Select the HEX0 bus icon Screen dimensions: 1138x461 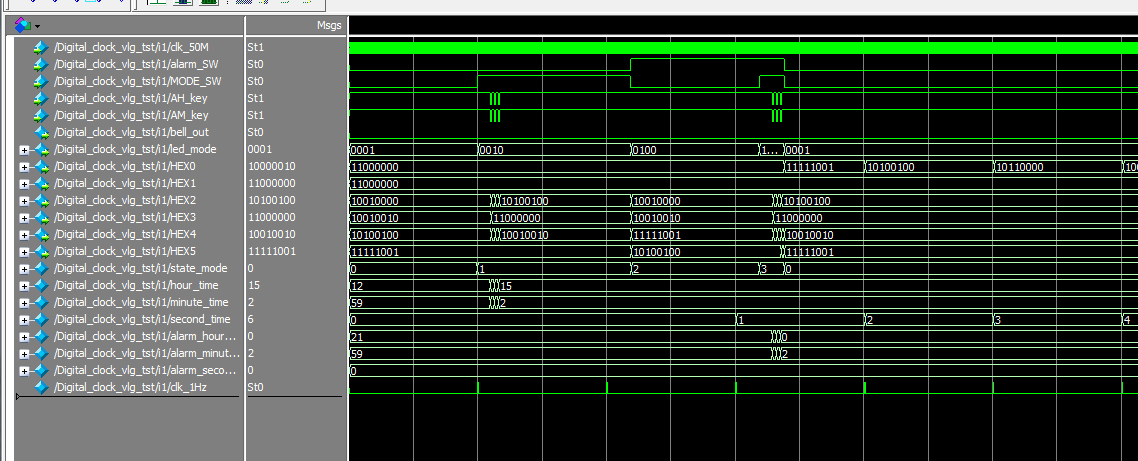tap(41, 166)
